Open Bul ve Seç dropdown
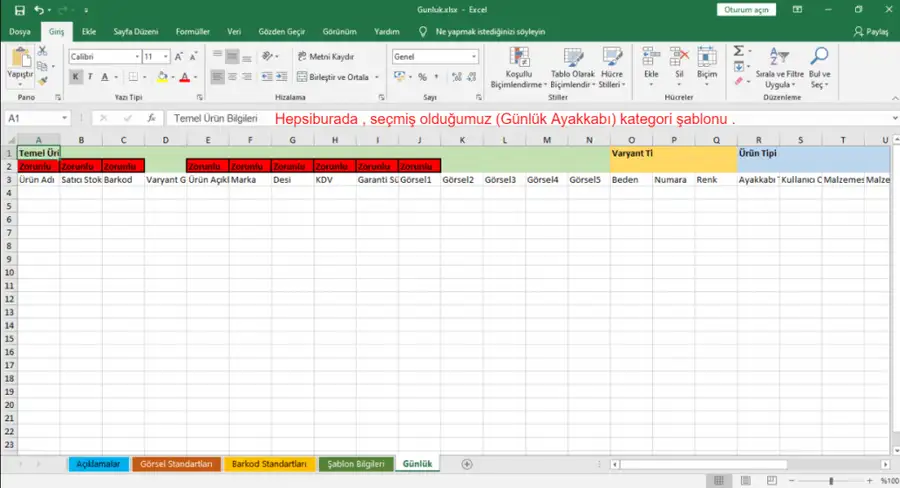 (819, 68)
